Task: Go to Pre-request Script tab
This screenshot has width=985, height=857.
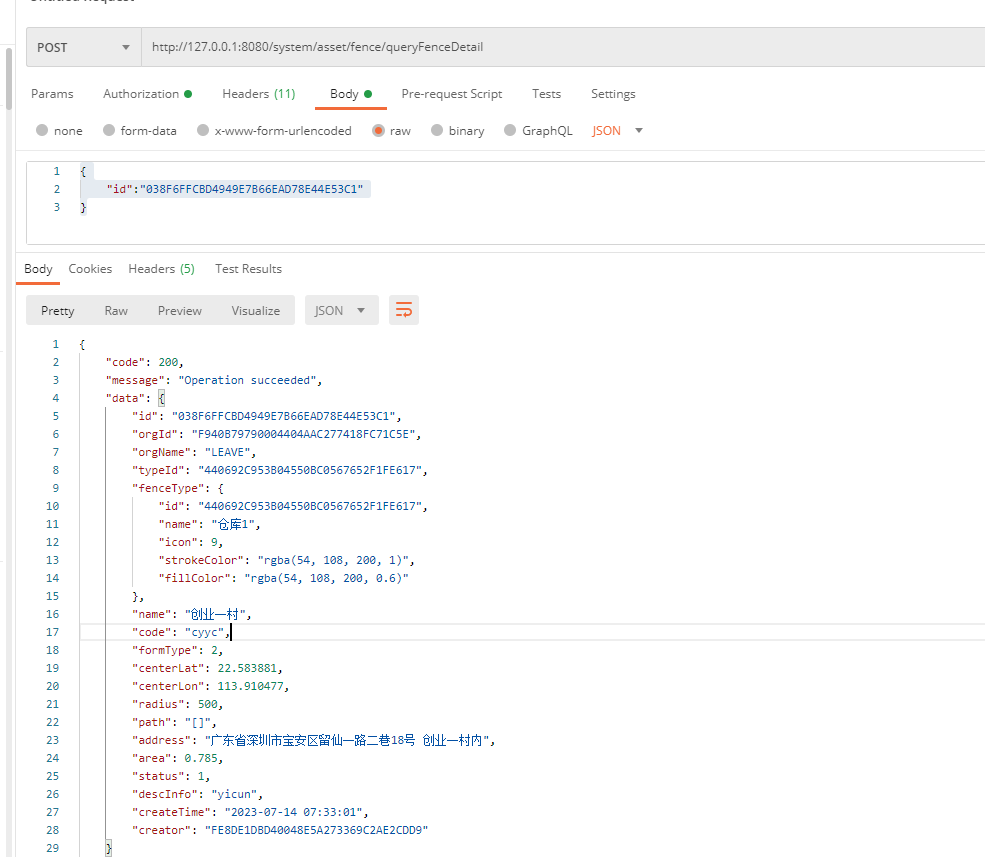Action: click(451, 94)
